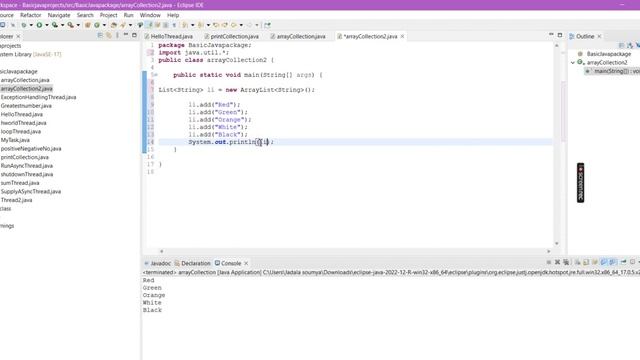Minimize the editor area
The height and width of the screenshot is (360, 640).
(x=551, y=35)
